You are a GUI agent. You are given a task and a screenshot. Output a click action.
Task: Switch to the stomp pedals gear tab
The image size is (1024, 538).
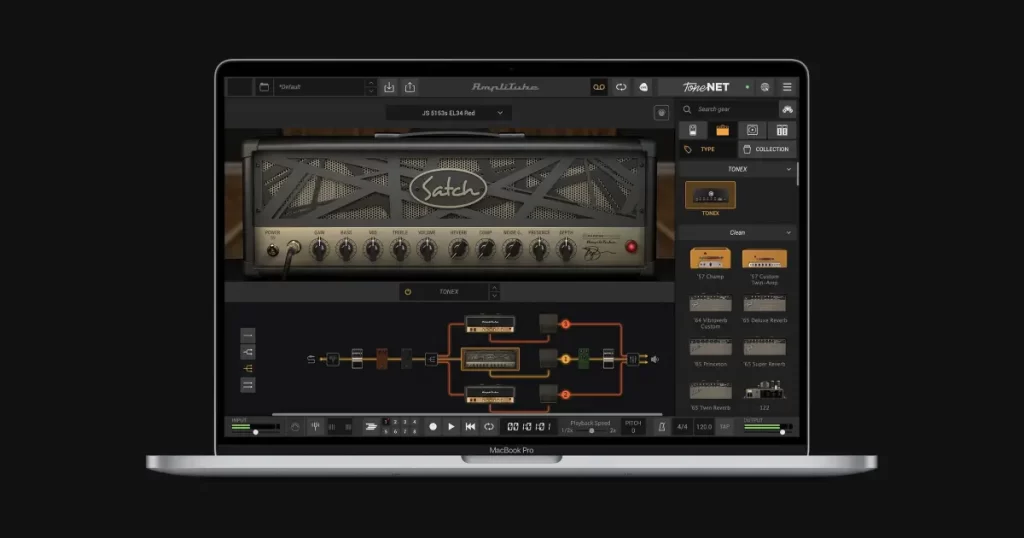693,130
